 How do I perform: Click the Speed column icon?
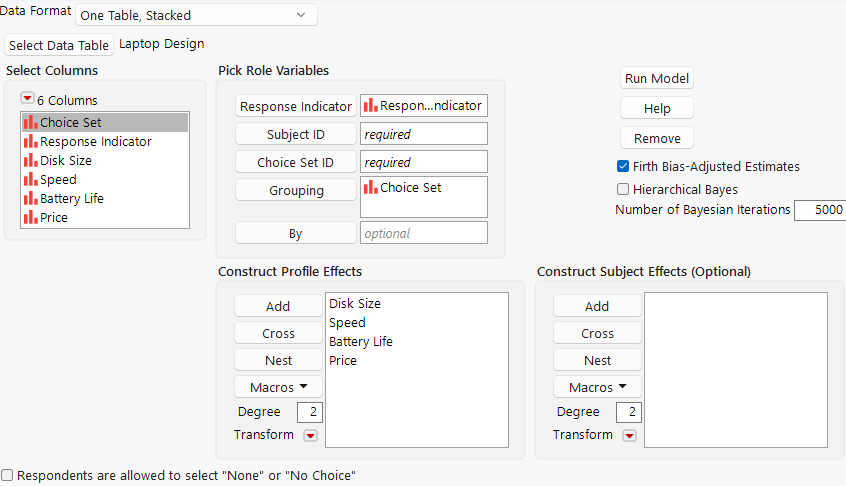(30, 180)
